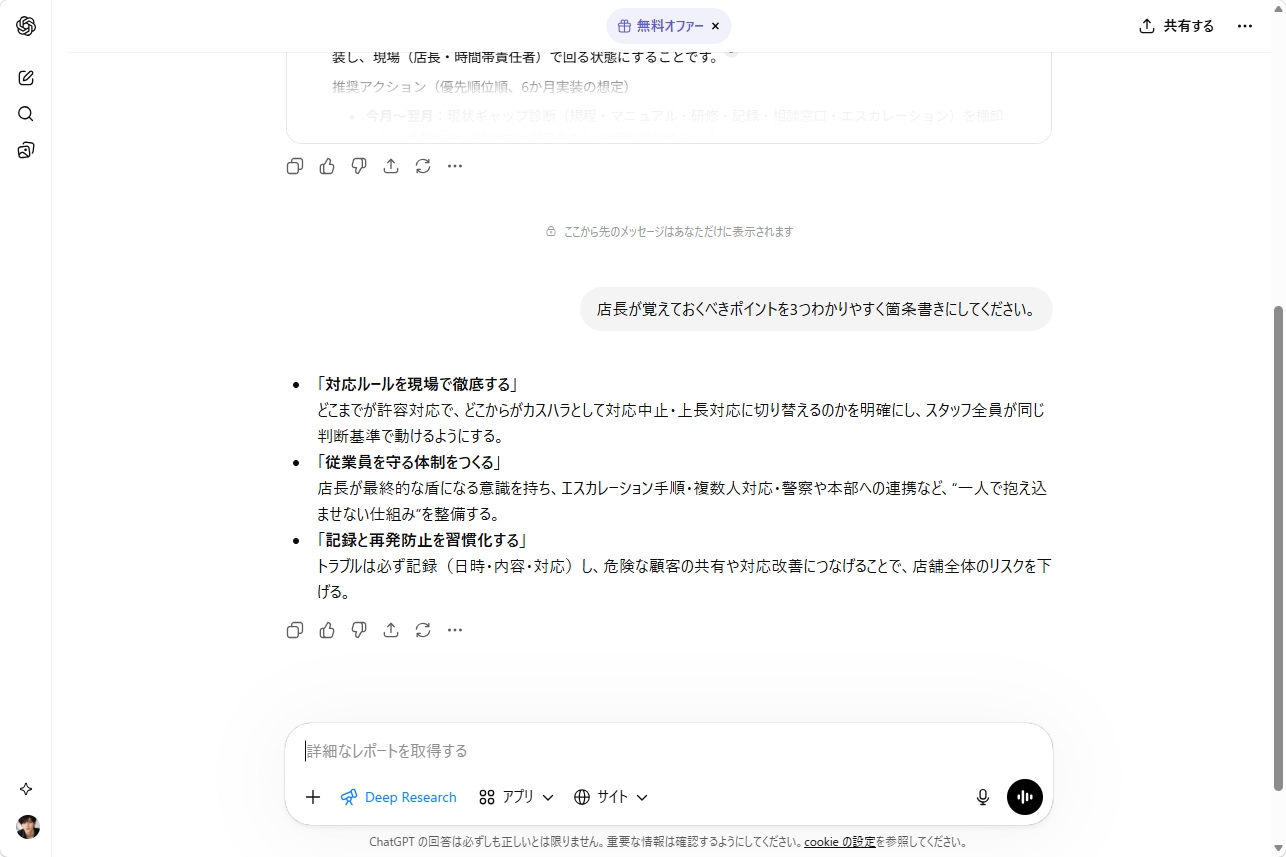Expand the アプリ dropdown
1286x857 pixels.
pos(516,797)
